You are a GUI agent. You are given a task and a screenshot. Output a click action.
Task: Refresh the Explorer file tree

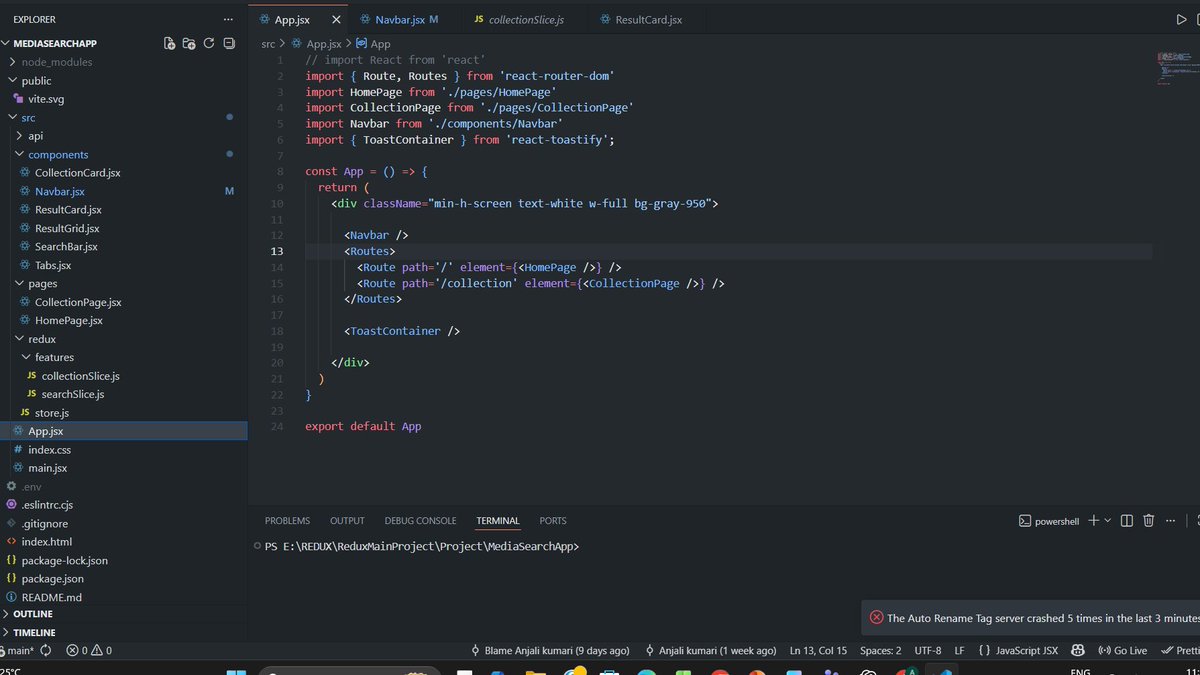[x=209, y=43]
